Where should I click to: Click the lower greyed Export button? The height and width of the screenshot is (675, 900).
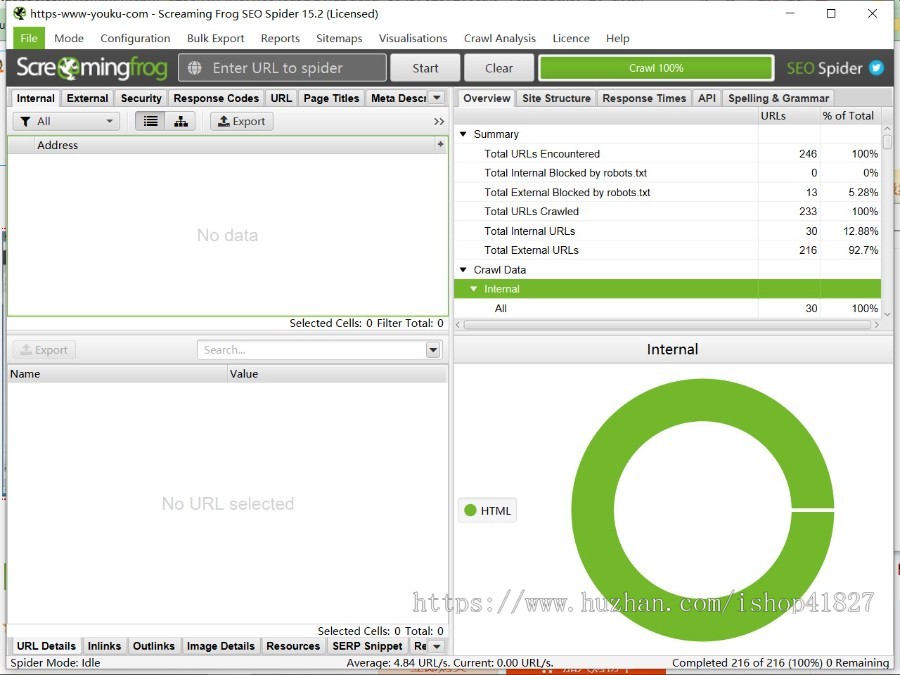[44, 350]
